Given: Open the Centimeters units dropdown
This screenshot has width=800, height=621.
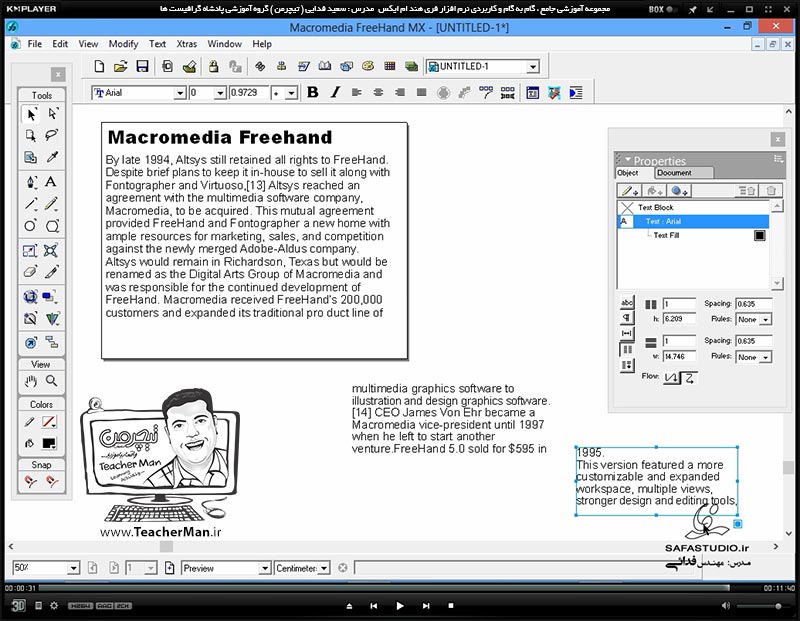Looking at the screenshot, I should click(x=324, y=568).
